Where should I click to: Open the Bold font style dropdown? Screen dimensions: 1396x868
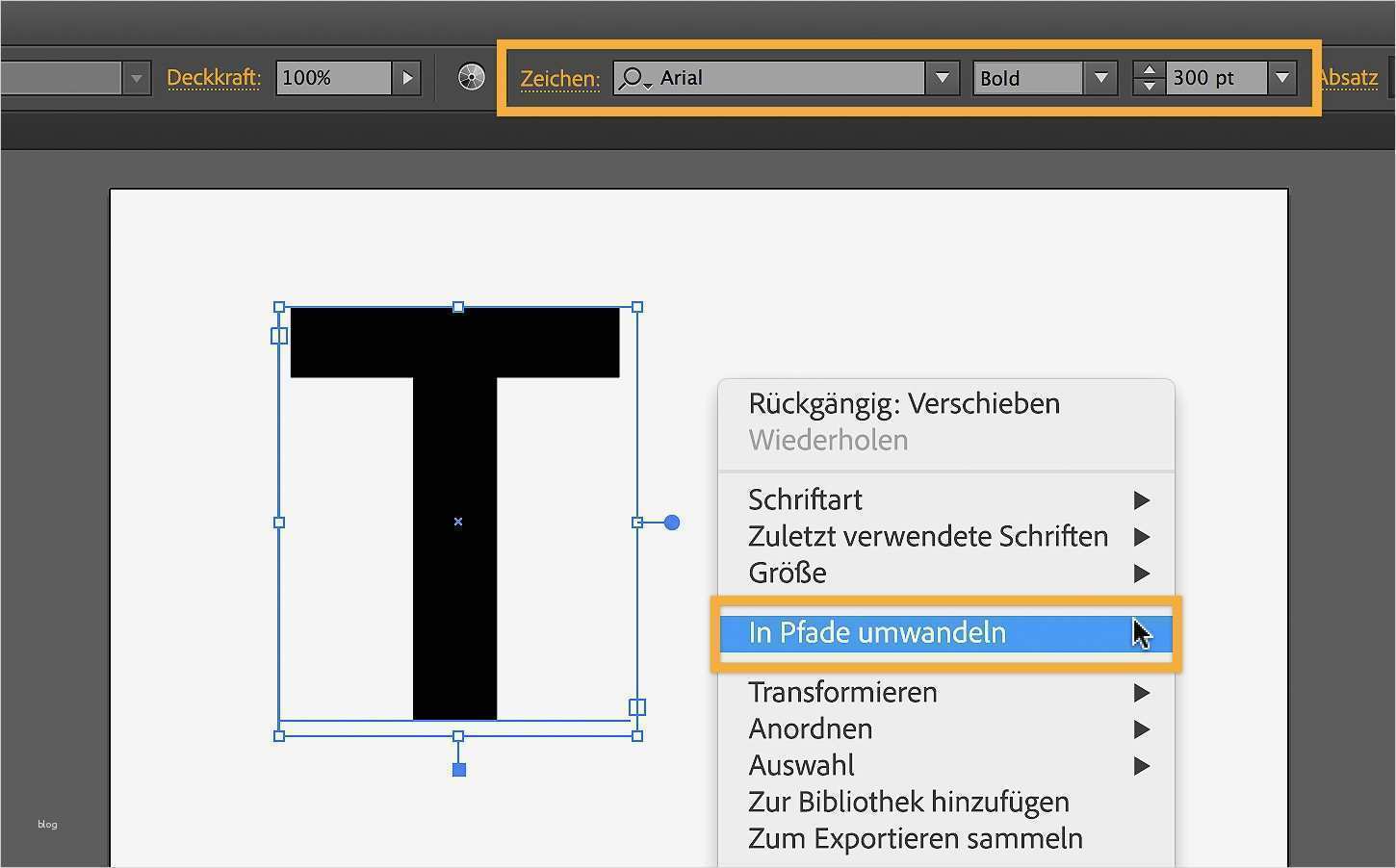[1100, 78]
